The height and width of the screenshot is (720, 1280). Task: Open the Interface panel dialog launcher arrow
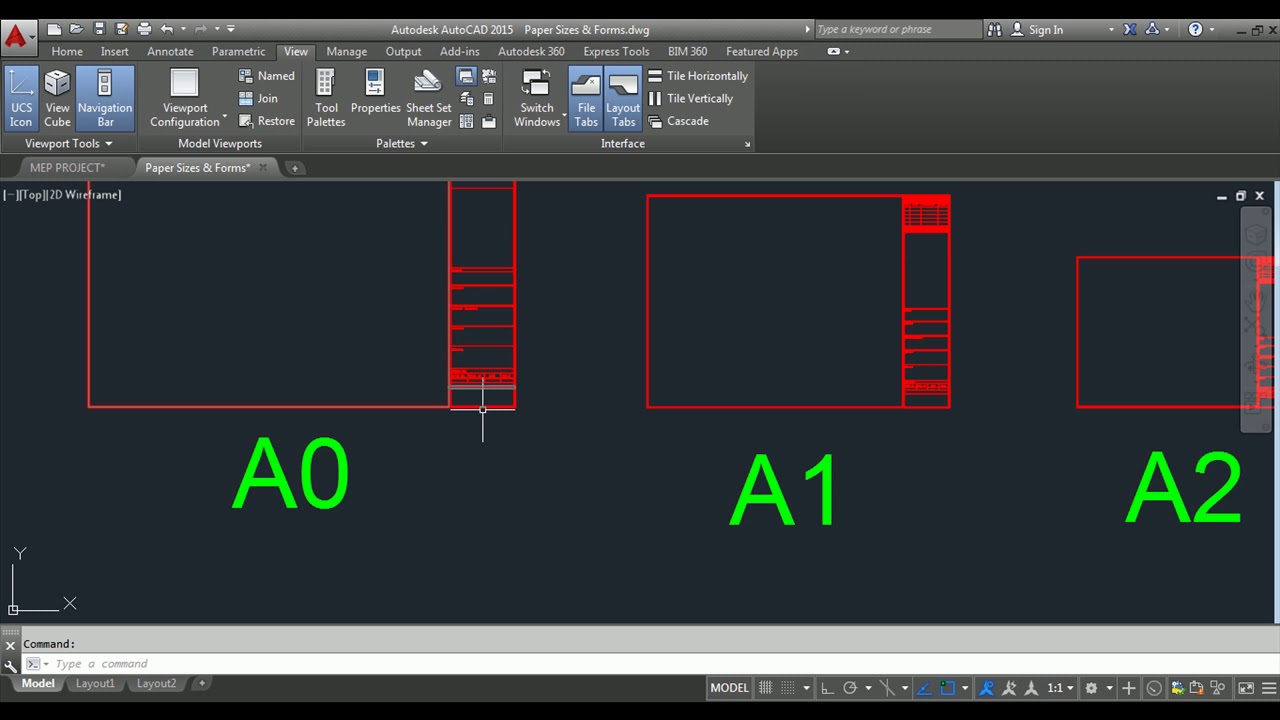tap(747, 145)
